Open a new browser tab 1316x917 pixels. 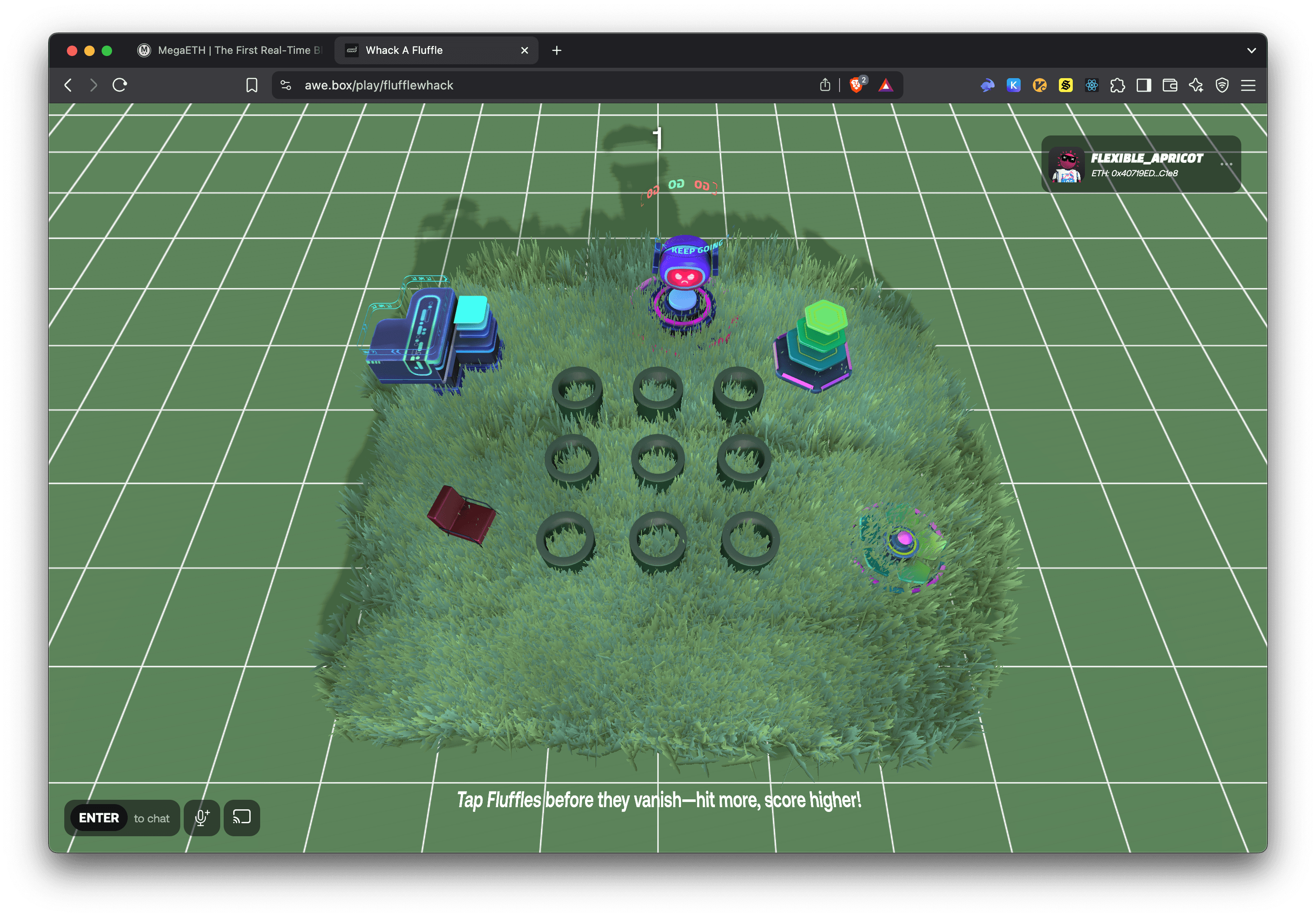[x=556, y=50]
